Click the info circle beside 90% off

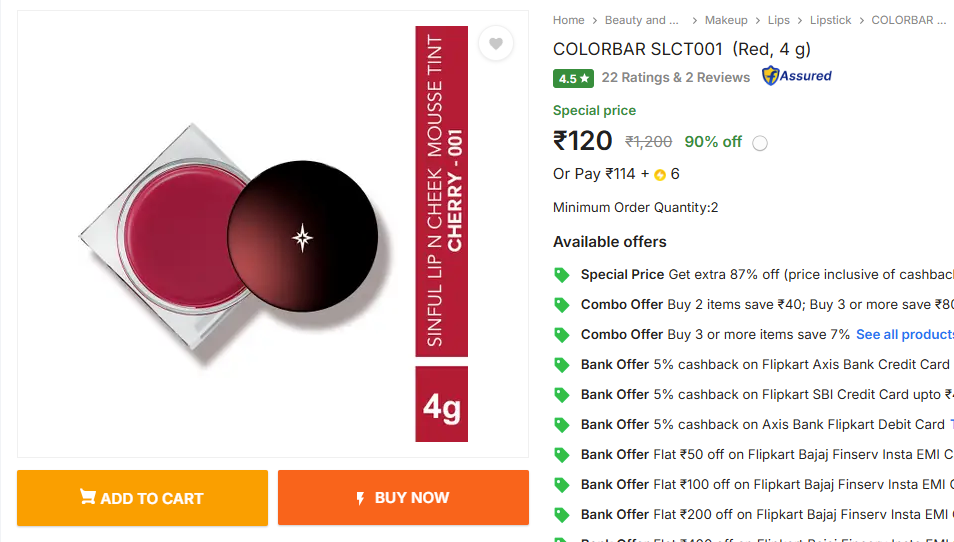tap(760, 143)
